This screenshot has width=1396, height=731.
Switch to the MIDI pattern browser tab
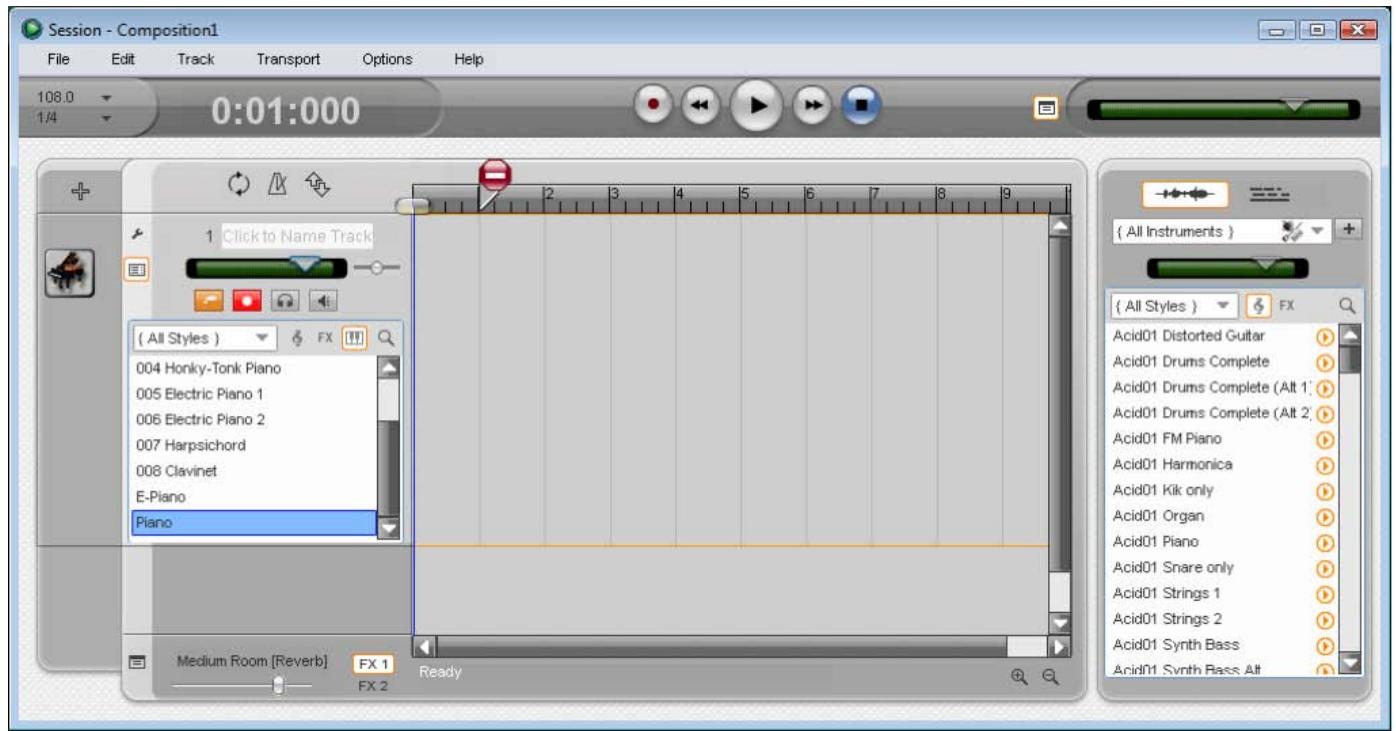1269,194
